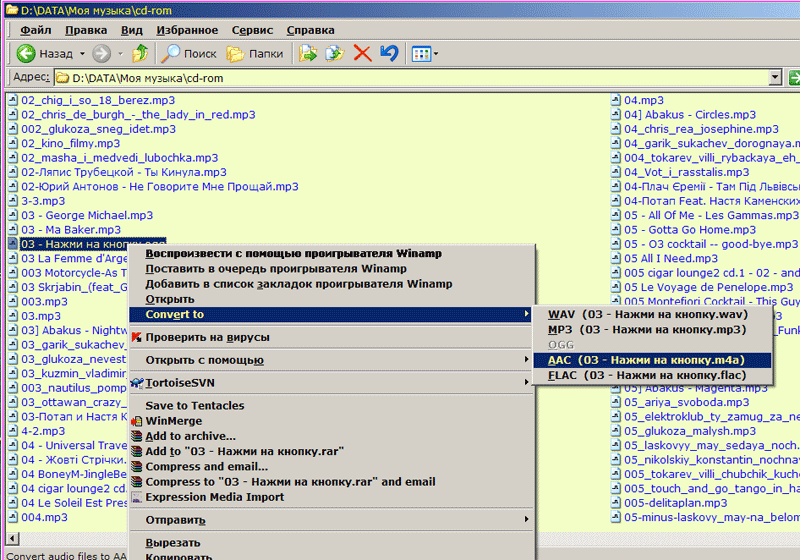
Task: Click the blue Undo arrow icon
Action: [389, 53]
